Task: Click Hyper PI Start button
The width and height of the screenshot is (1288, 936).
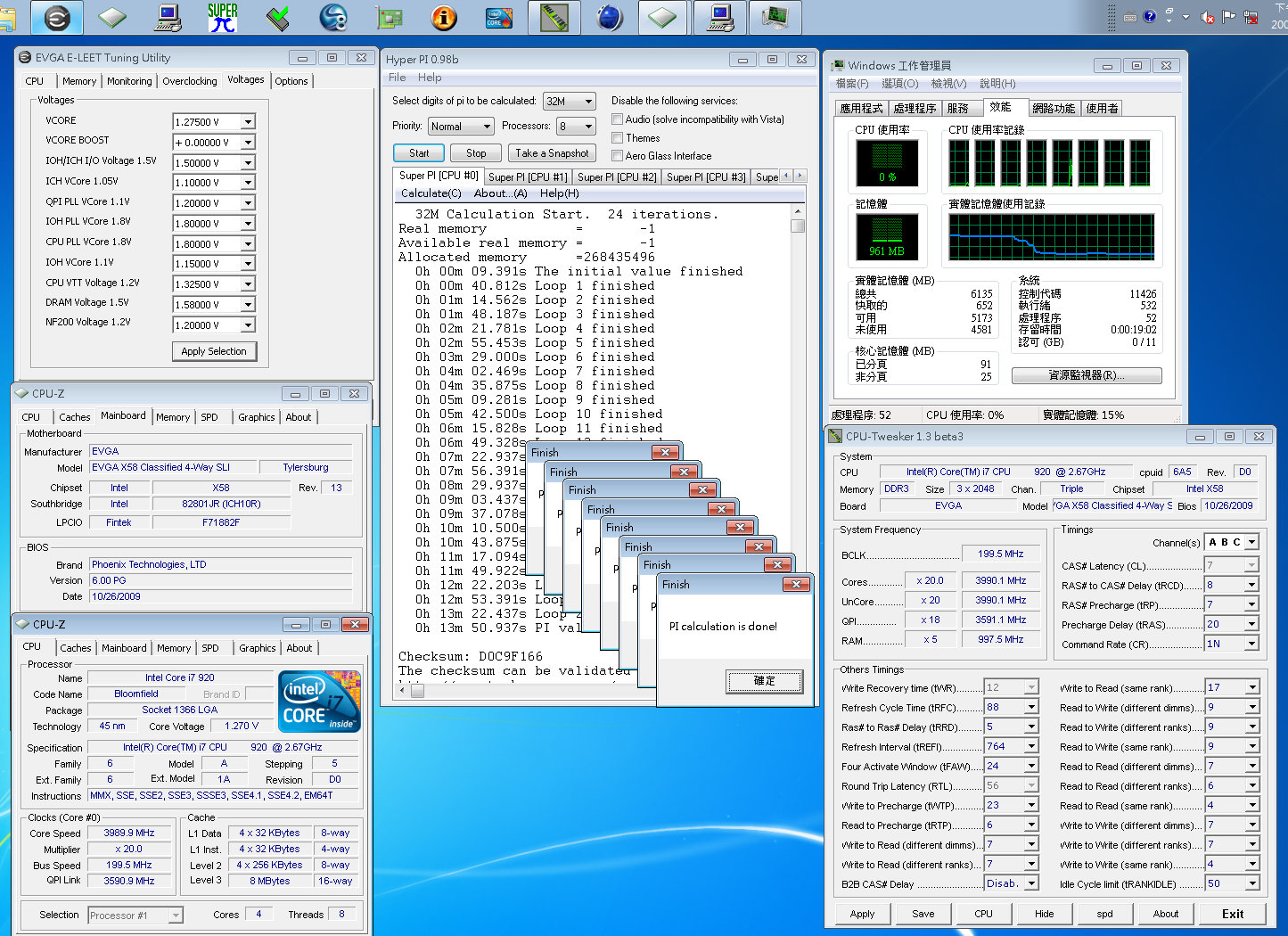Action: [419, 153]
